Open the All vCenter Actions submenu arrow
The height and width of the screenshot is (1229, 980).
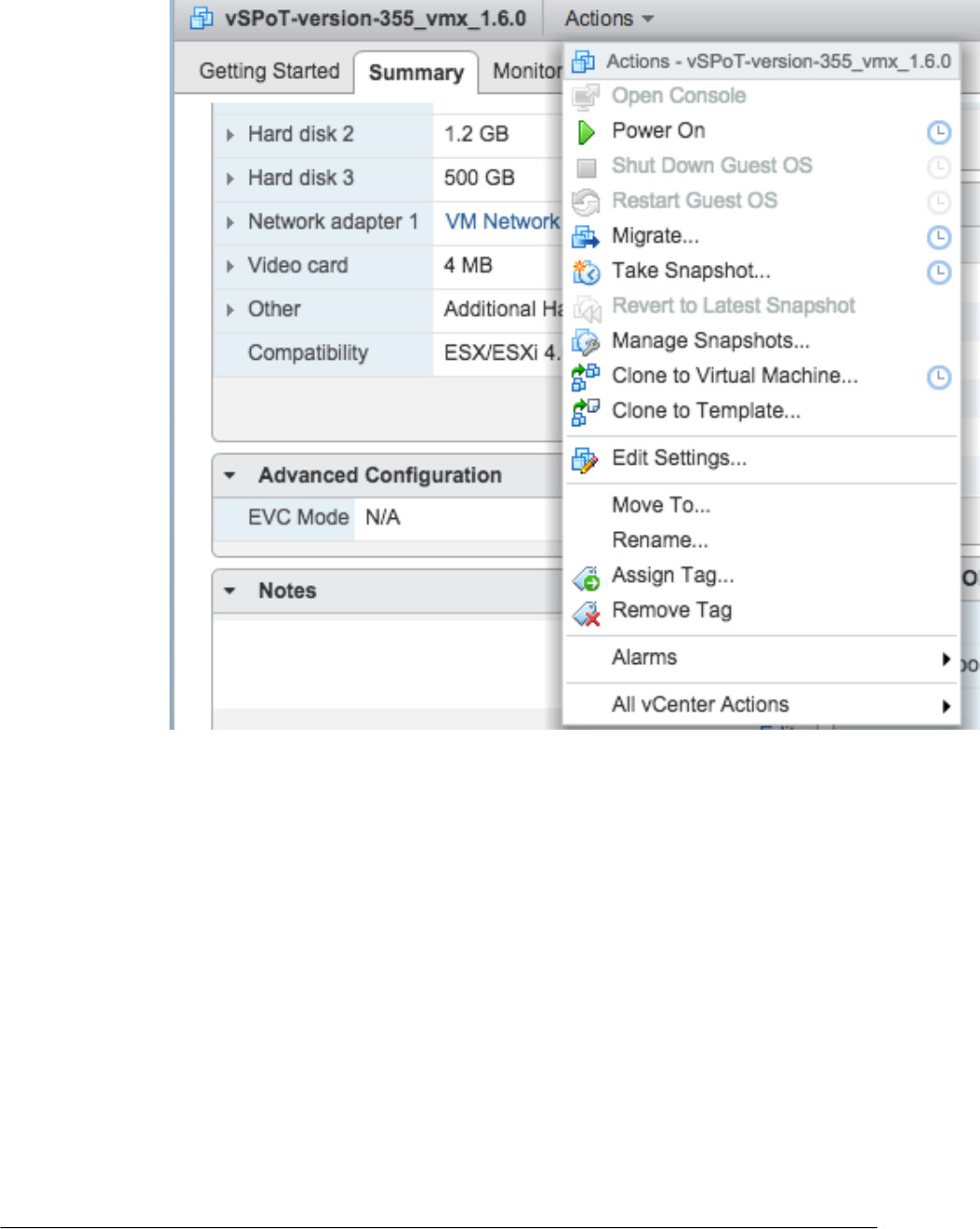(946, 705)
